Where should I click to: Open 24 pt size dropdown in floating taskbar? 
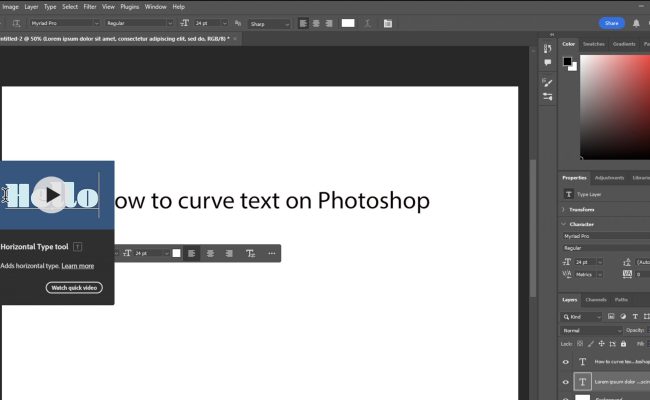tap(152, 253)
